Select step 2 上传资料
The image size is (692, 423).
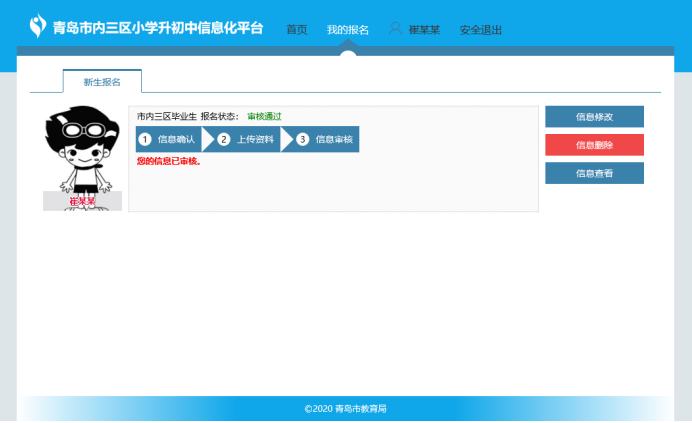point(247,139)
